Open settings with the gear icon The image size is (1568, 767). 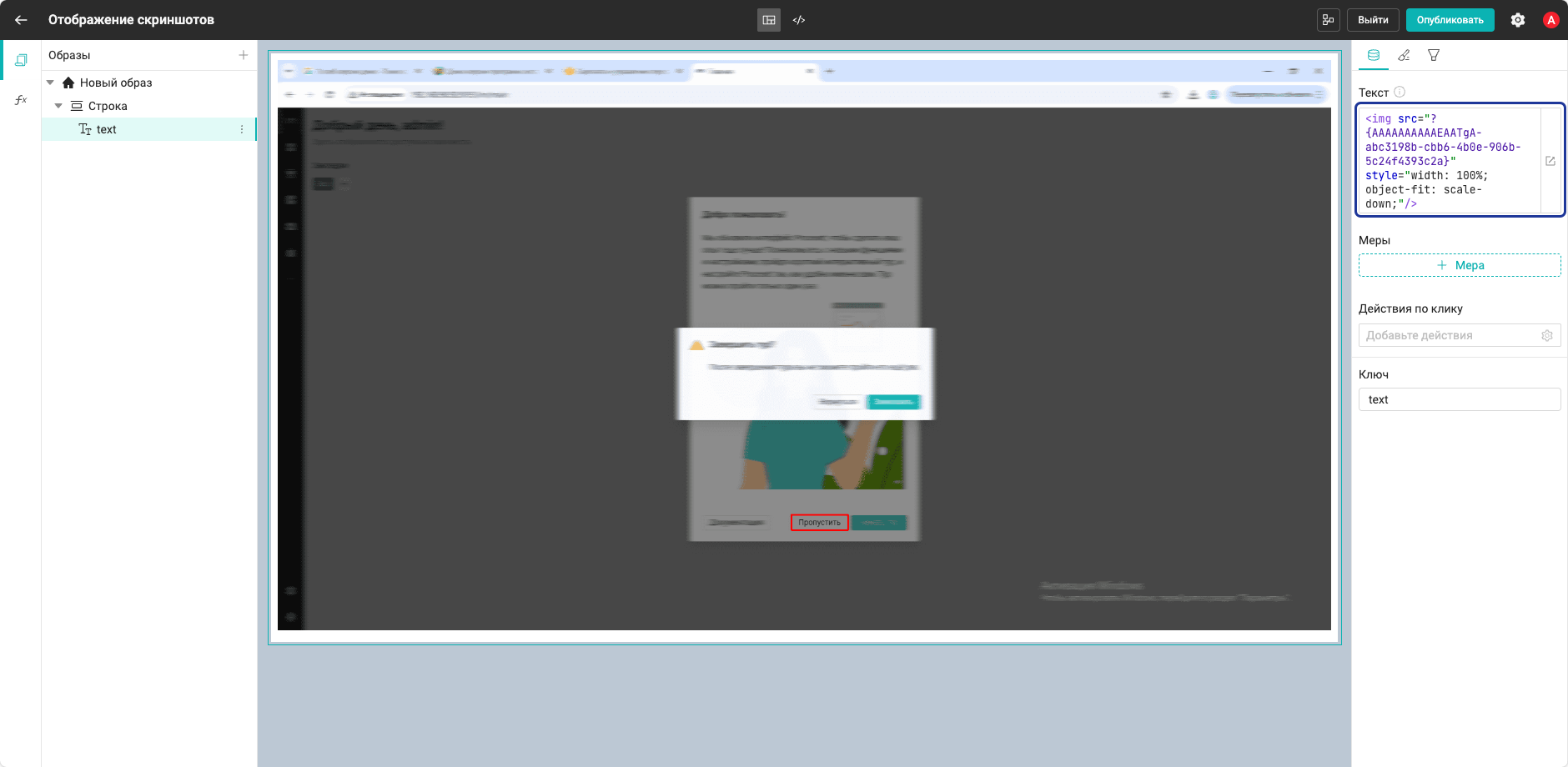[1518, 20]
